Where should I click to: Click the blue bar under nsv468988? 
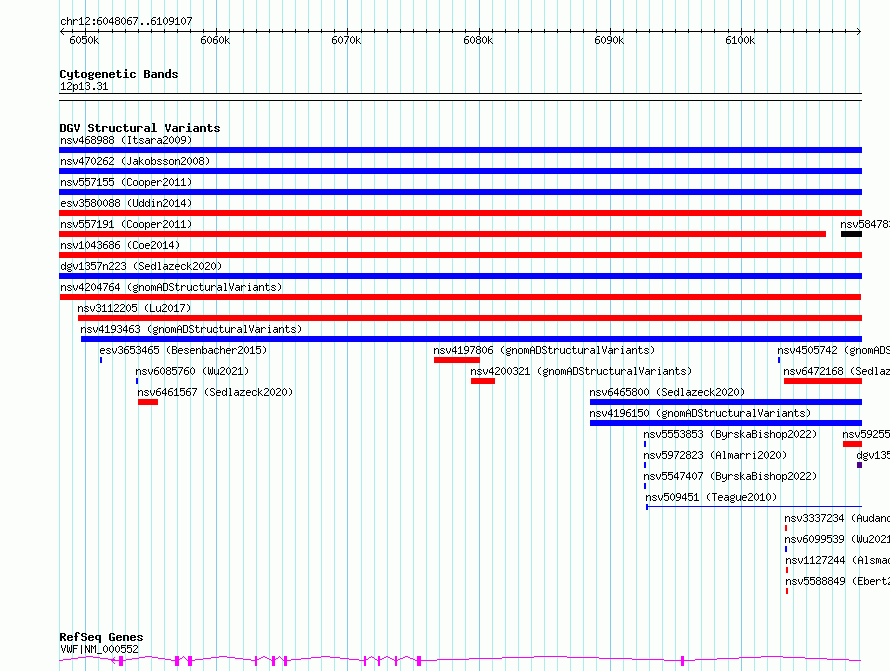(460, 150)
